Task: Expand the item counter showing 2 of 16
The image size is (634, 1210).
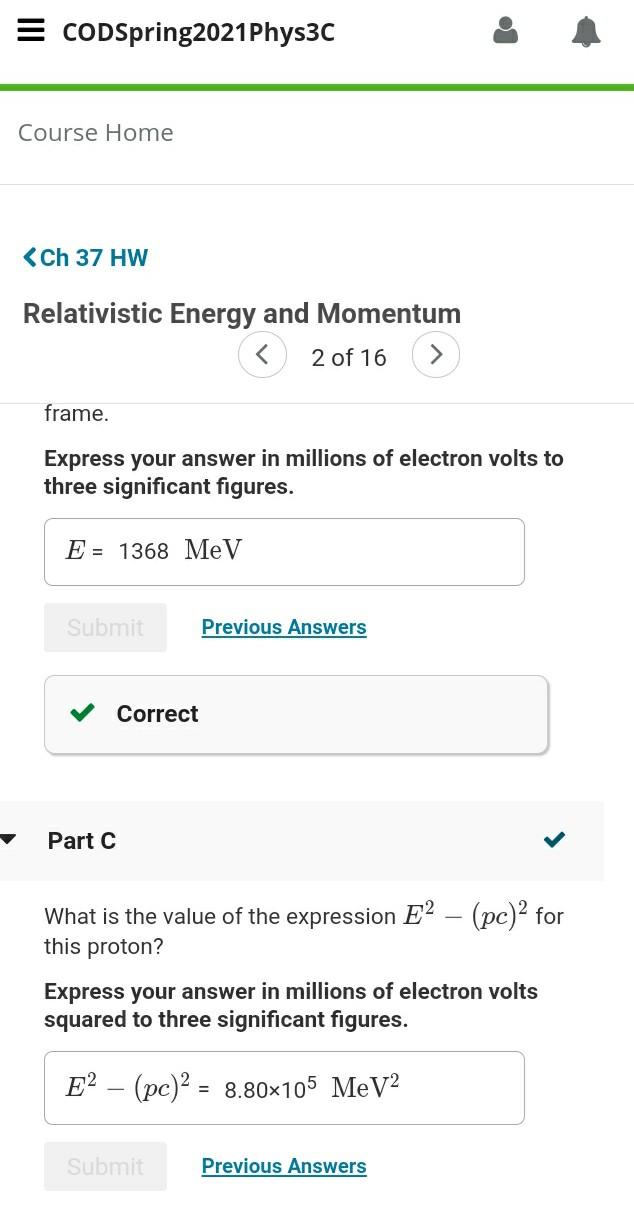Action: tap(349, 356)
